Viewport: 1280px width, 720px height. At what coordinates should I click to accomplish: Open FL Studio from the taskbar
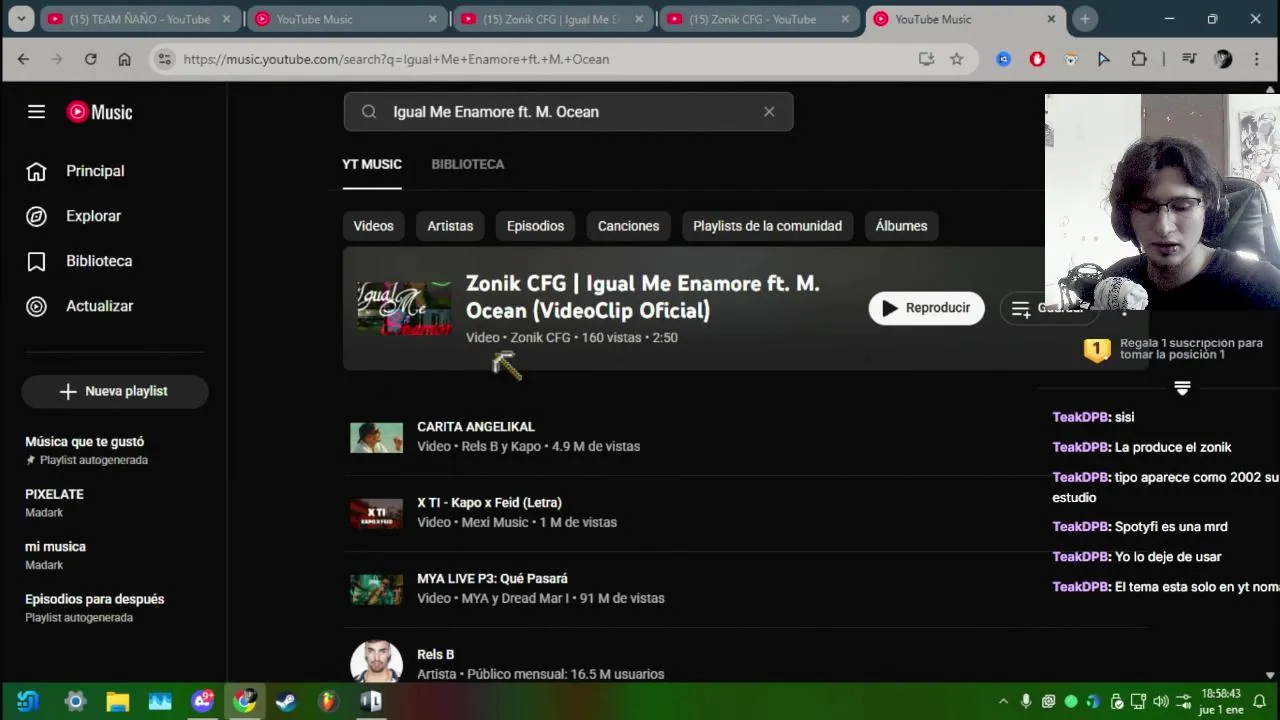click(328, 701)
